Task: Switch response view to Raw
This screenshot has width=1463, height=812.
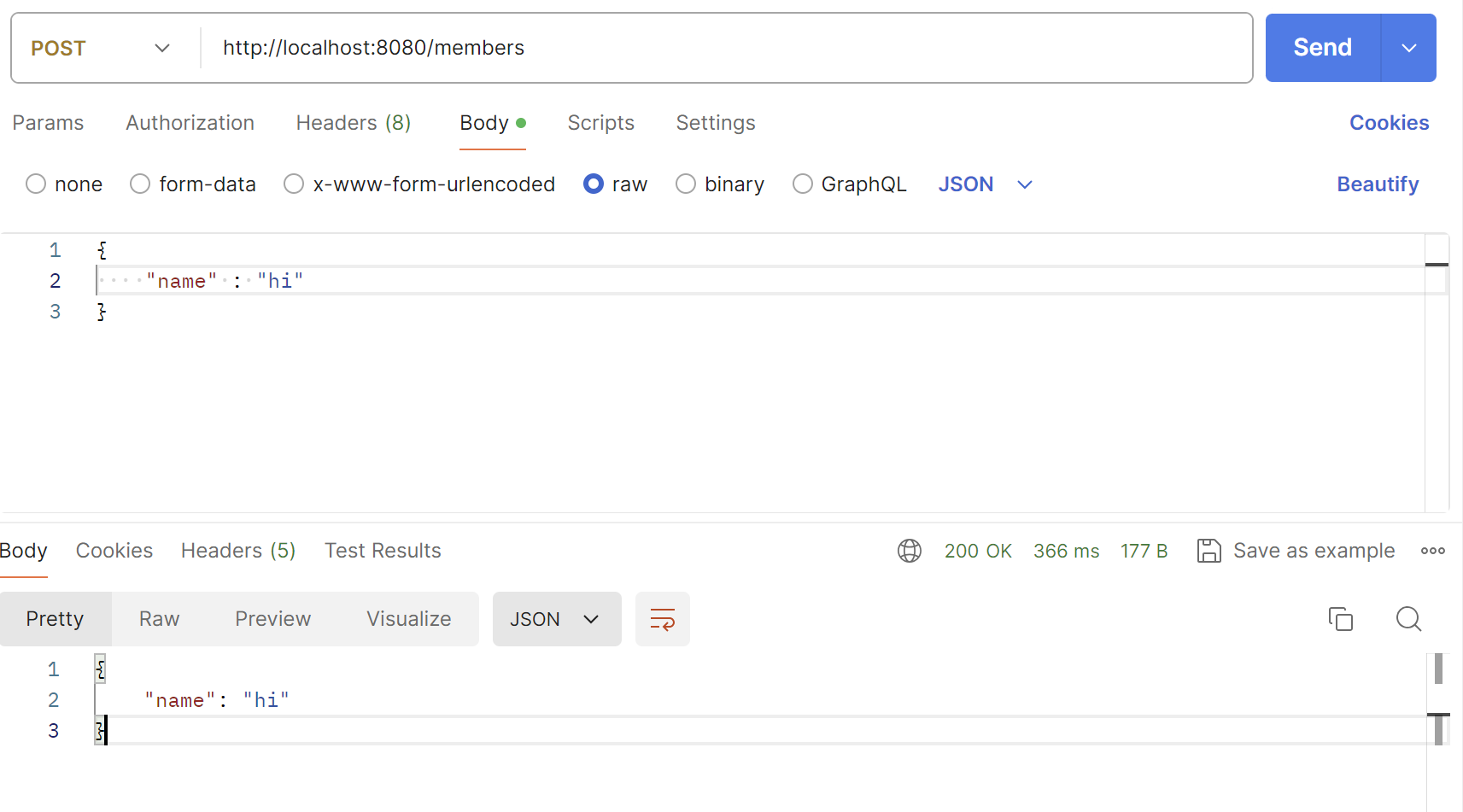Action: click(x=160, y=619)
